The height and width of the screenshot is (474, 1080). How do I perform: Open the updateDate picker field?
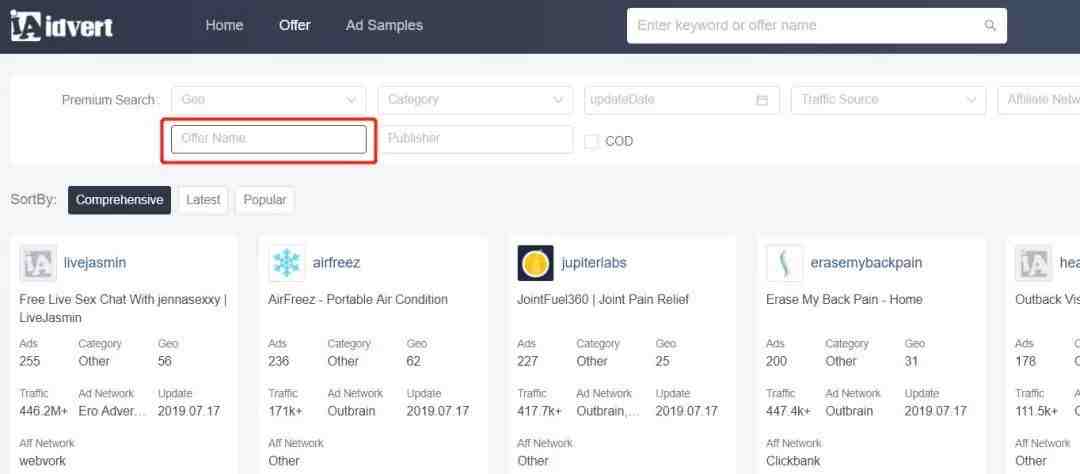682,100
